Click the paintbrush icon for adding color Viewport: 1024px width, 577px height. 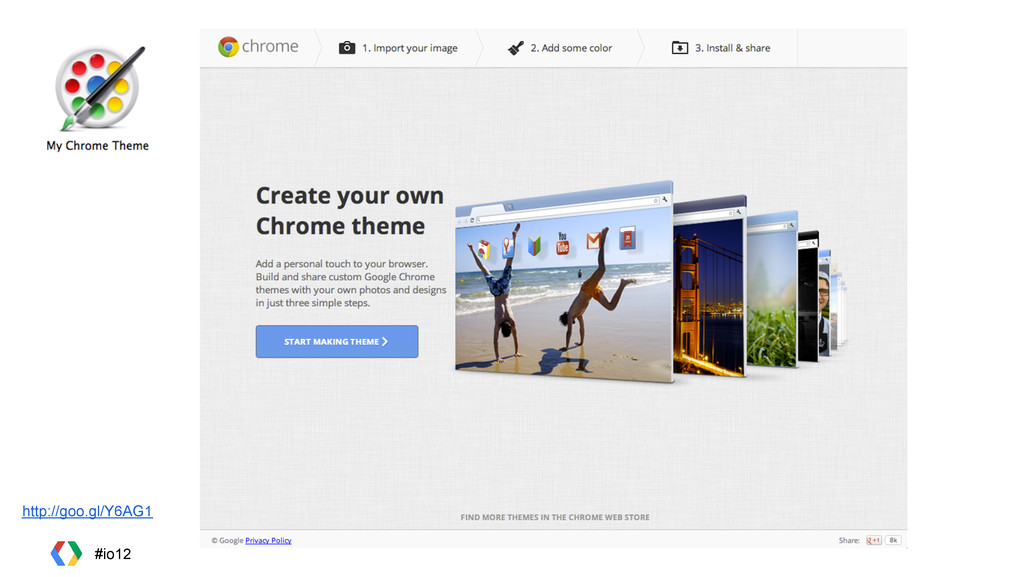516,48
